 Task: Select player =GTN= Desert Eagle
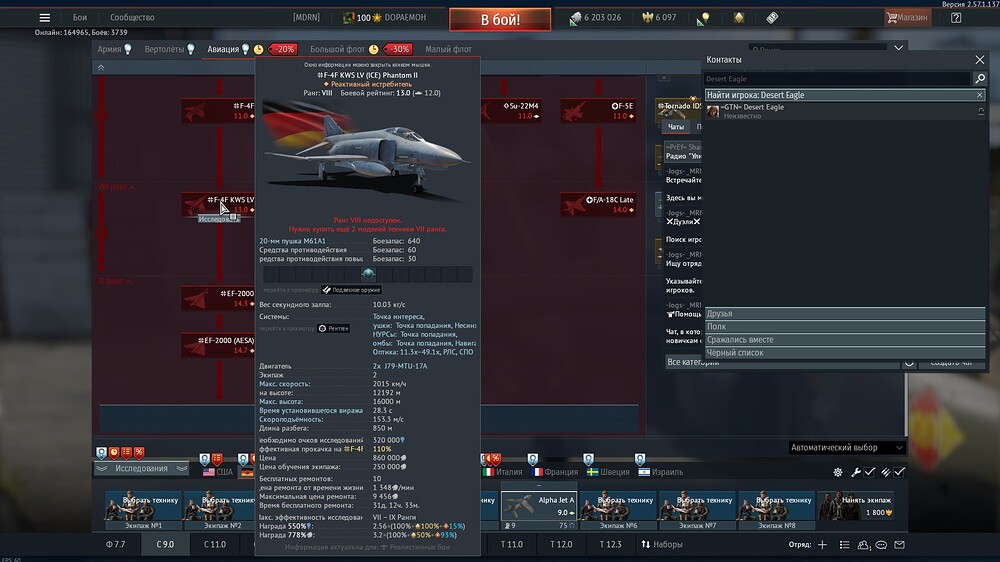click(x=845, y=111)
